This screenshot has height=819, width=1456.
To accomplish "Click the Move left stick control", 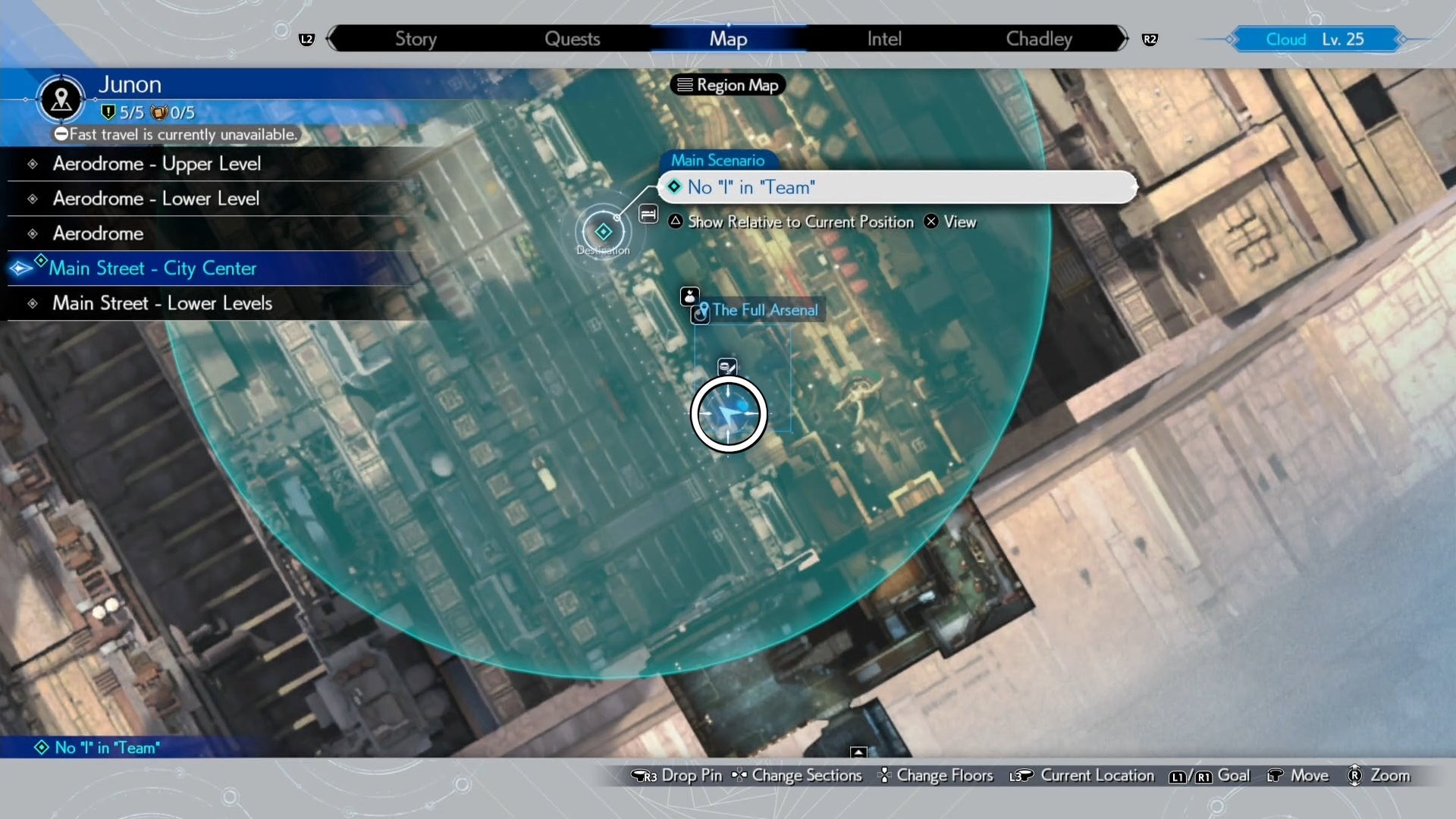I will tap(1298, 775).
